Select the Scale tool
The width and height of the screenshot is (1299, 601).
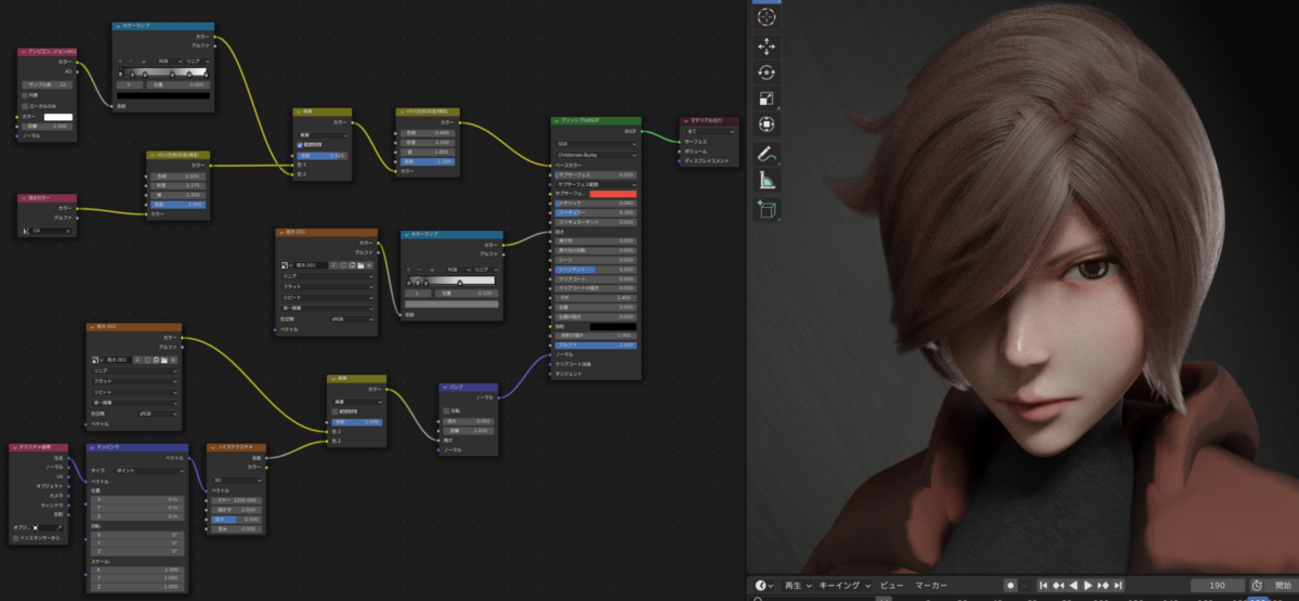click(x=766, y=99)
